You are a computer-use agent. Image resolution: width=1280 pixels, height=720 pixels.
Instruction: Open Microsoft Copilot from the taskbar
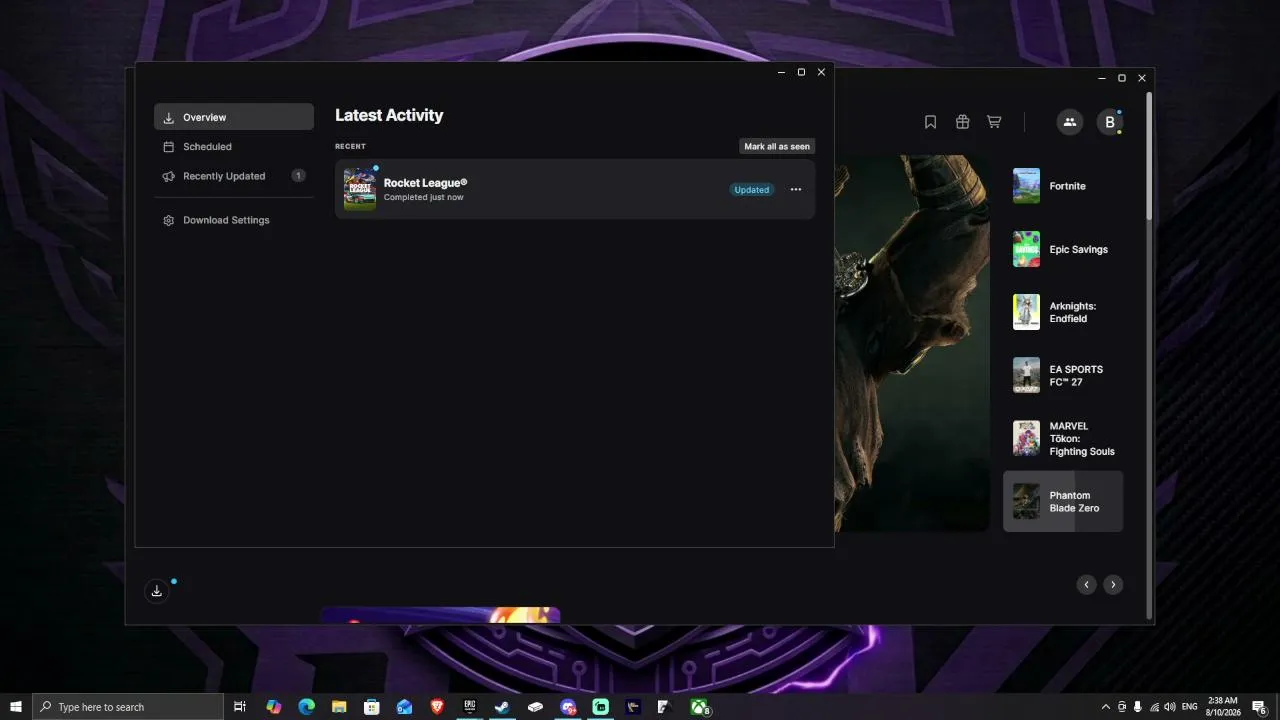274,707
